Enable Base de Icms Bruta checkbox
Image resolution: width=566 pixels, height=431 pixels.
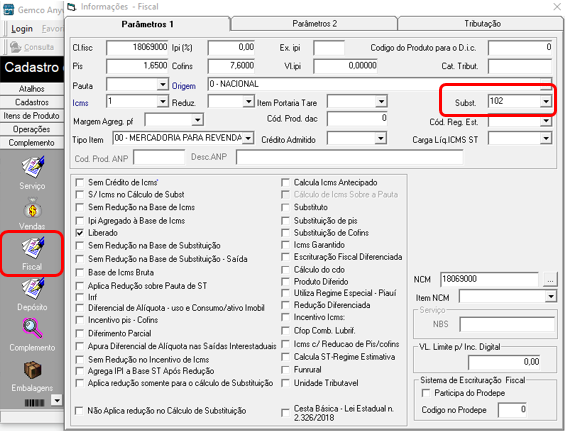coord(79,273)
